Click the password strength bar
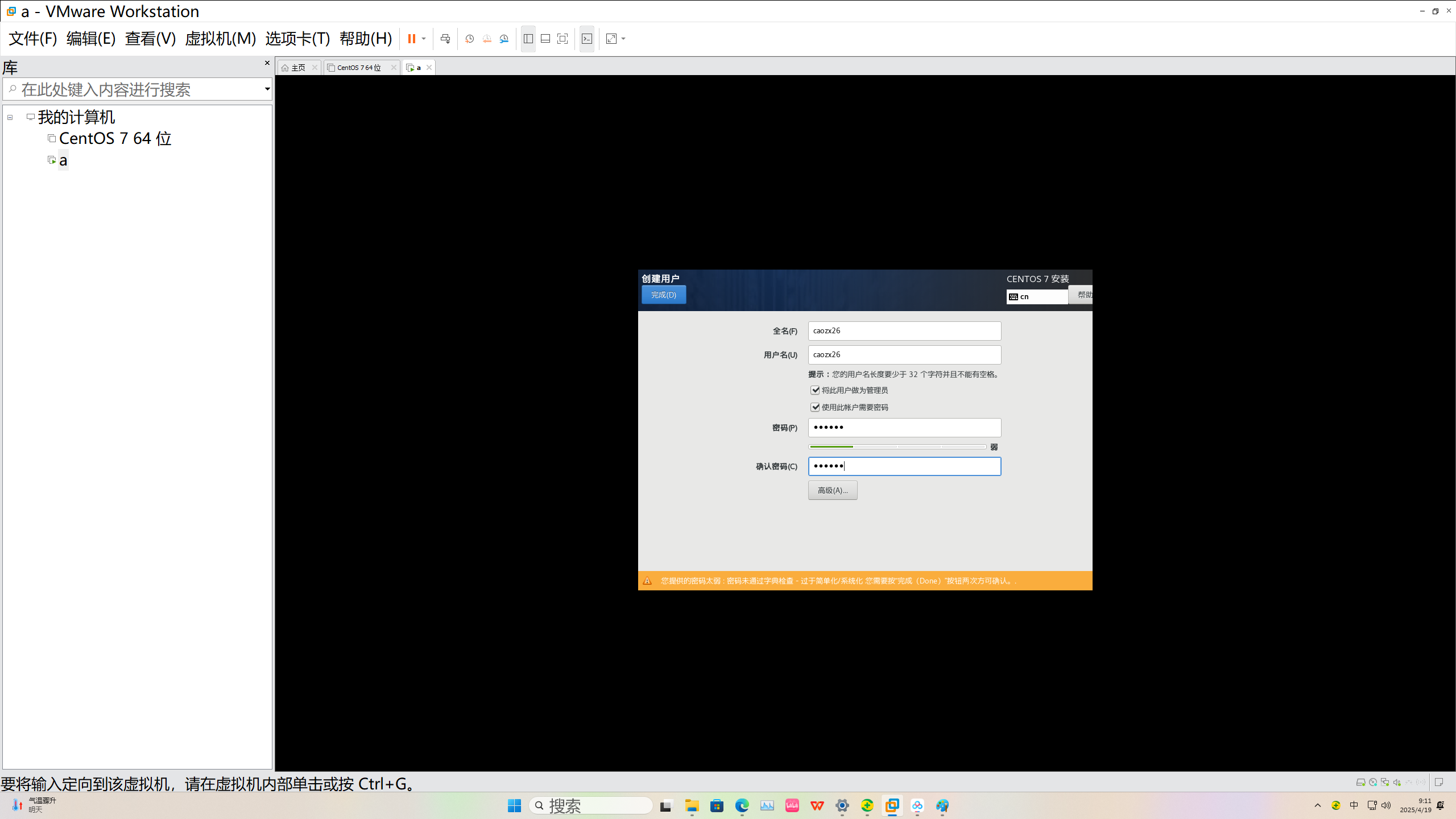The height and width of the screenshot is (819, 1456). click(x=897, y=447)
